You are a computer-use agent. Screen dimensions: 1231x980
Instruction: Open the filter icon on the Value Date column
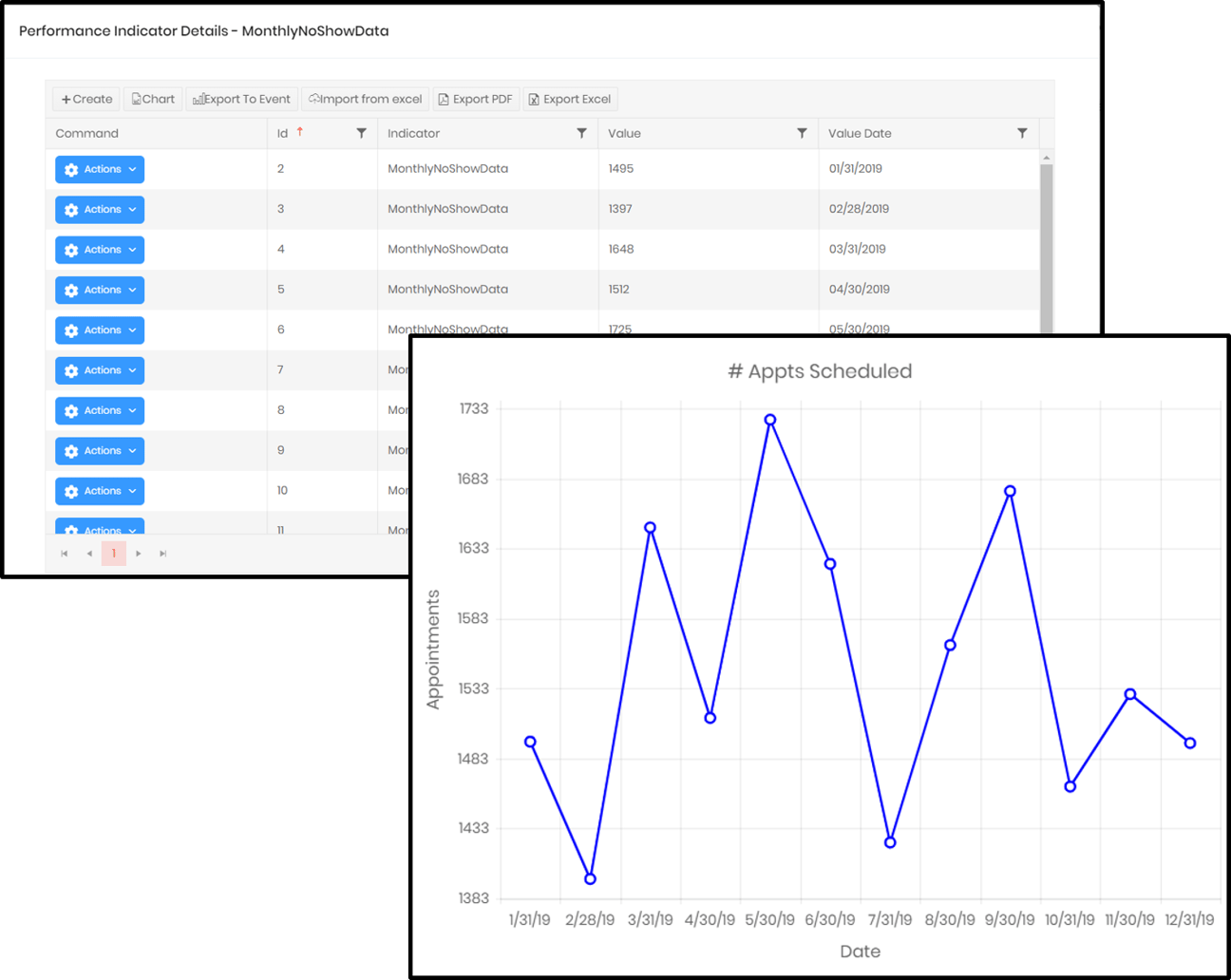tap(1023, 133)
